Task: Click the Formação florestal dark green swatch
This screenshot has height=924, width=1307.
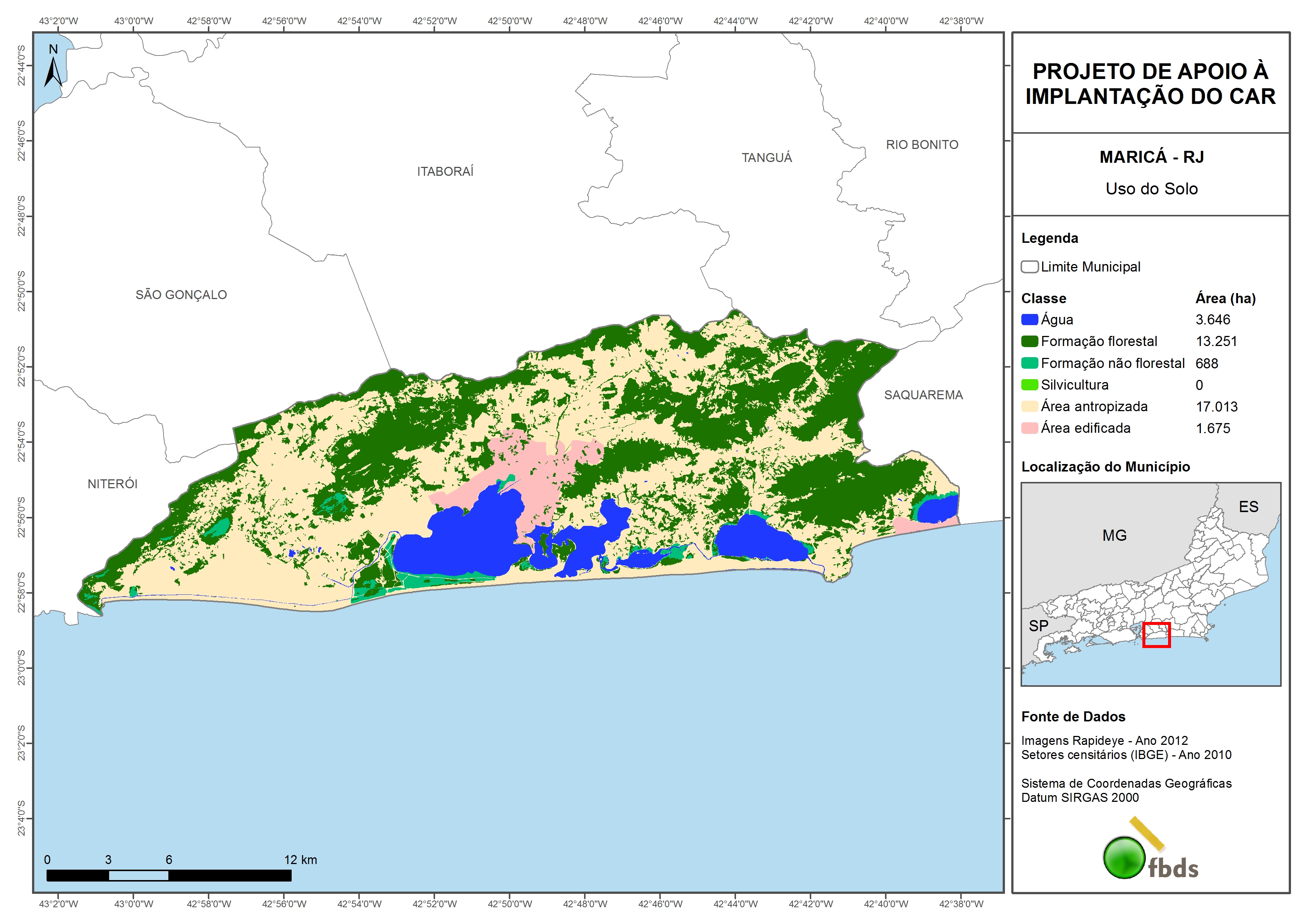Action: (x=1029, y=342)
